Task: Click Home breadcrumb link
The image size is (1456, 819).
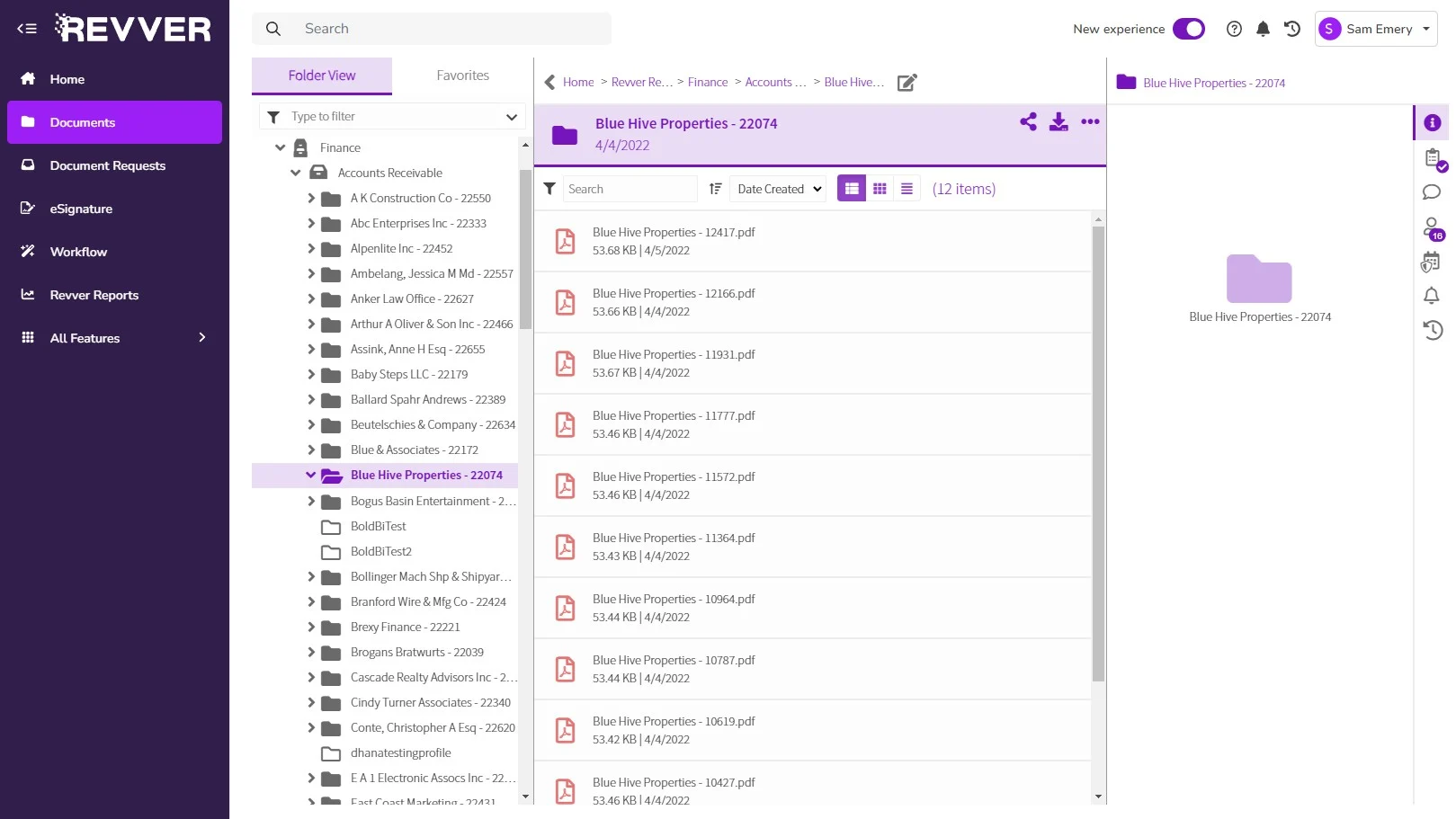Action: click(578, 83)
